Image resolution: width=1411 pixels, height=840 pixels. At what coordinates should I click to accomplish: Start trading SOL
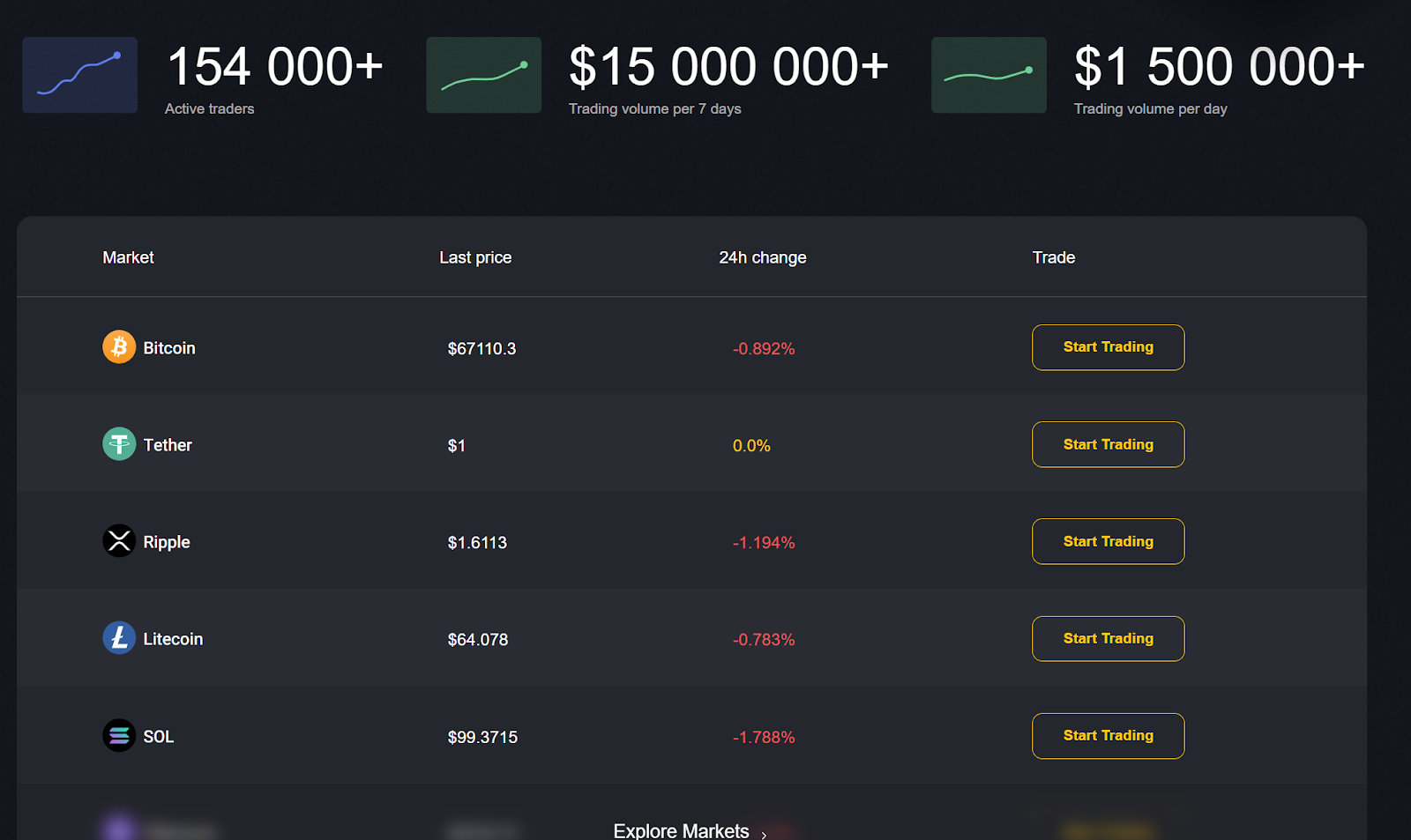(1108, 735)
